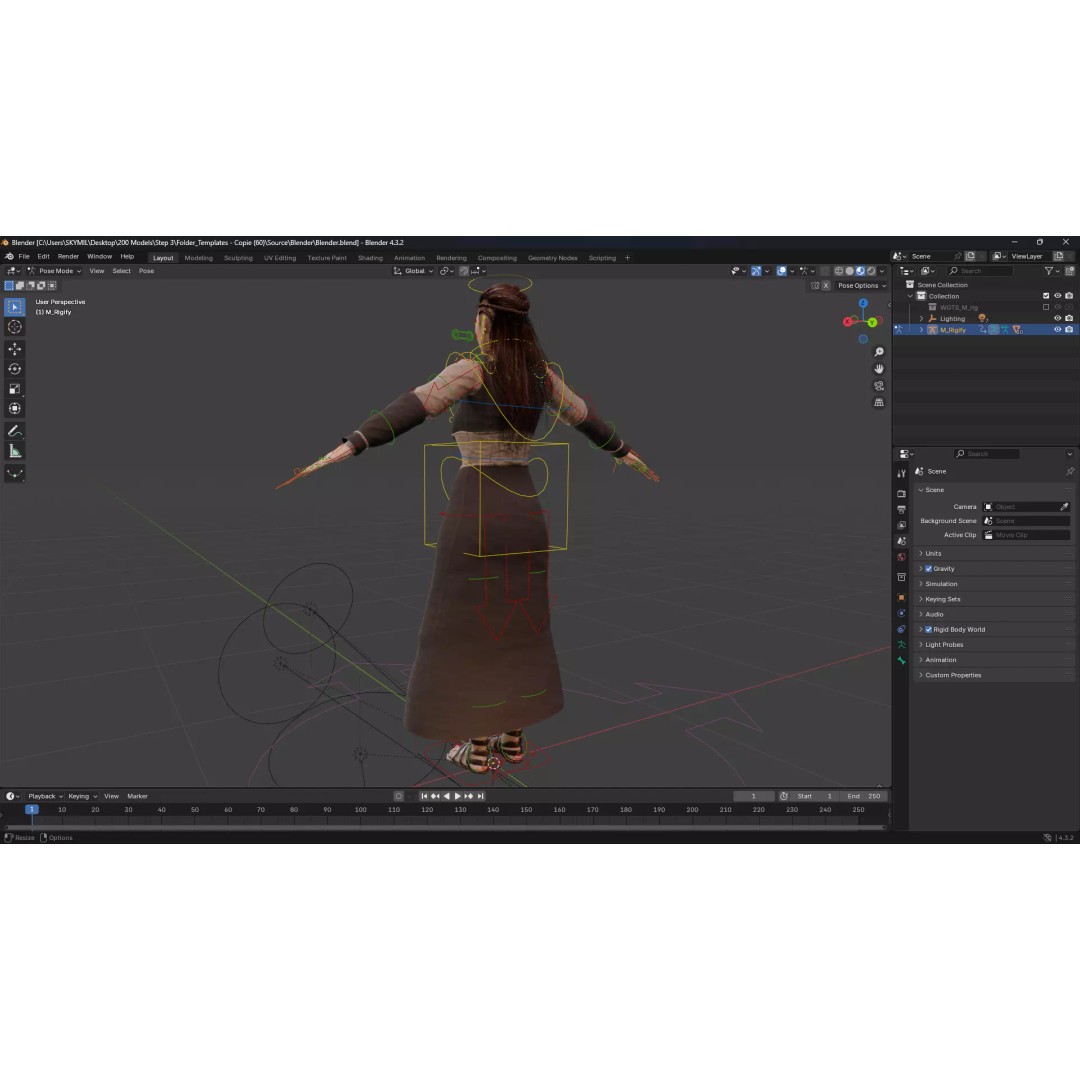Viewport: 1080px width, 1080px height.
Task: Open the Pose menu in viewport header
Action: (x=147, y=271)
